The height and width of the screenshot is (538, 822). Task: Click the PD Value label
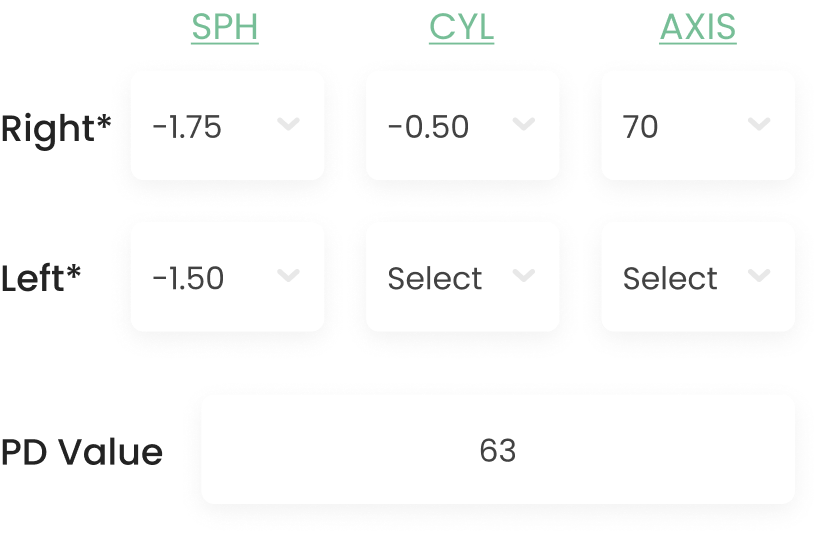tap(81, 452)
